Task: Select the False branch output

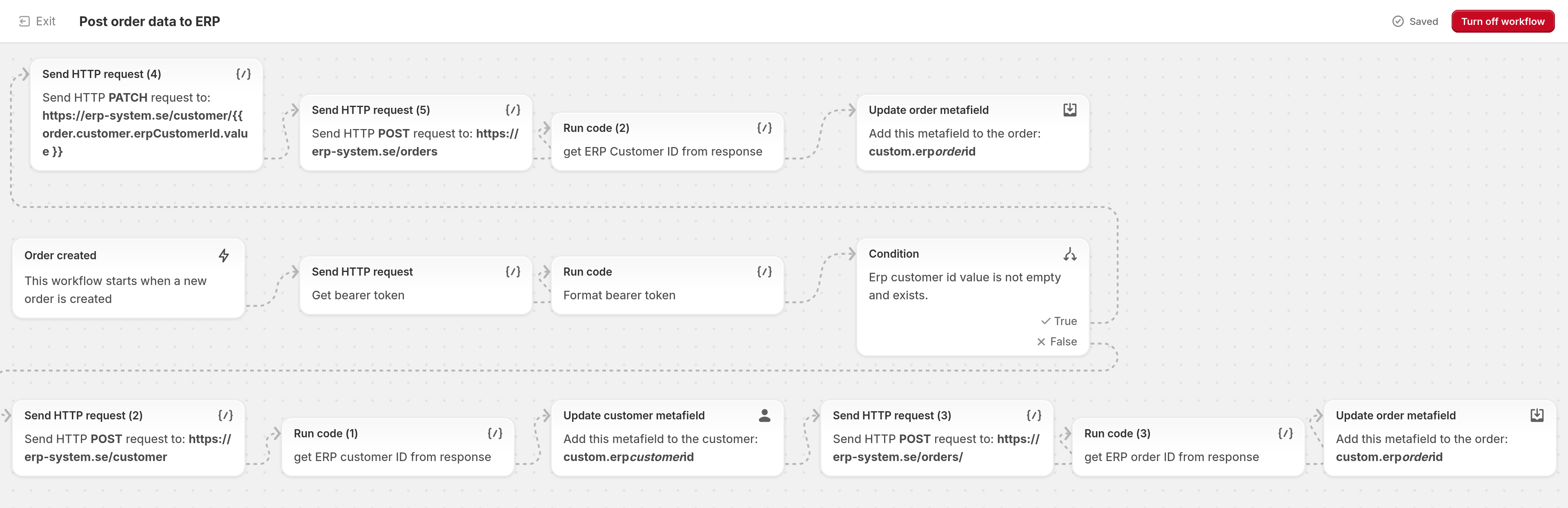Action: [x=1057, y=341]
